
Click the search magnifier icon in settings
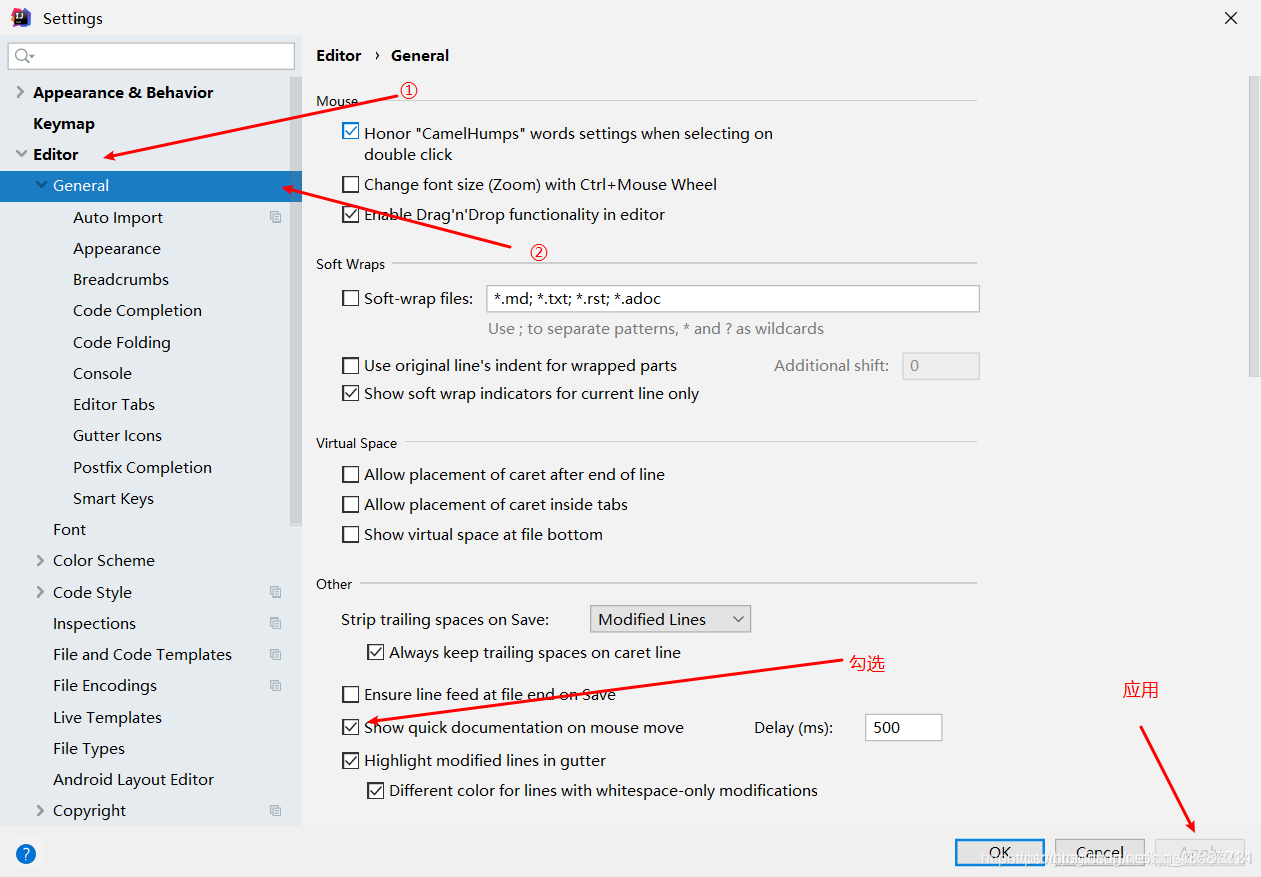(24, 56)
